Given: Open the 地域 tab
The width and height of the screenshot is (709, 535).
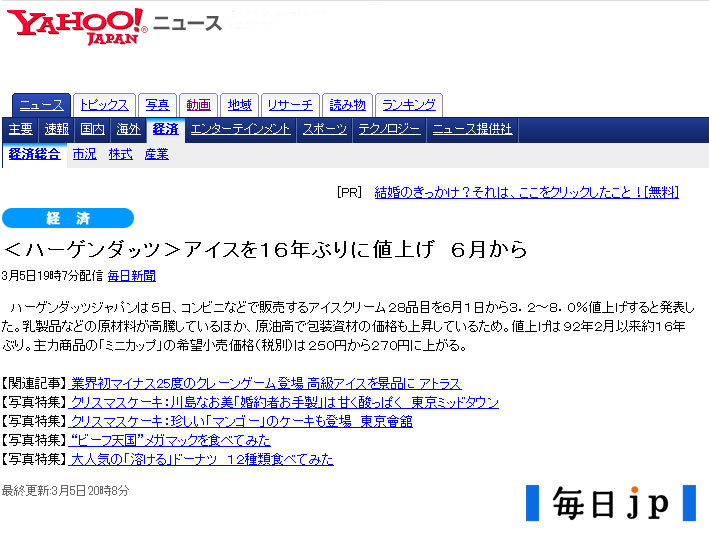Looking at the screenshot, I should pyautogui.click(x=240, y=105).
